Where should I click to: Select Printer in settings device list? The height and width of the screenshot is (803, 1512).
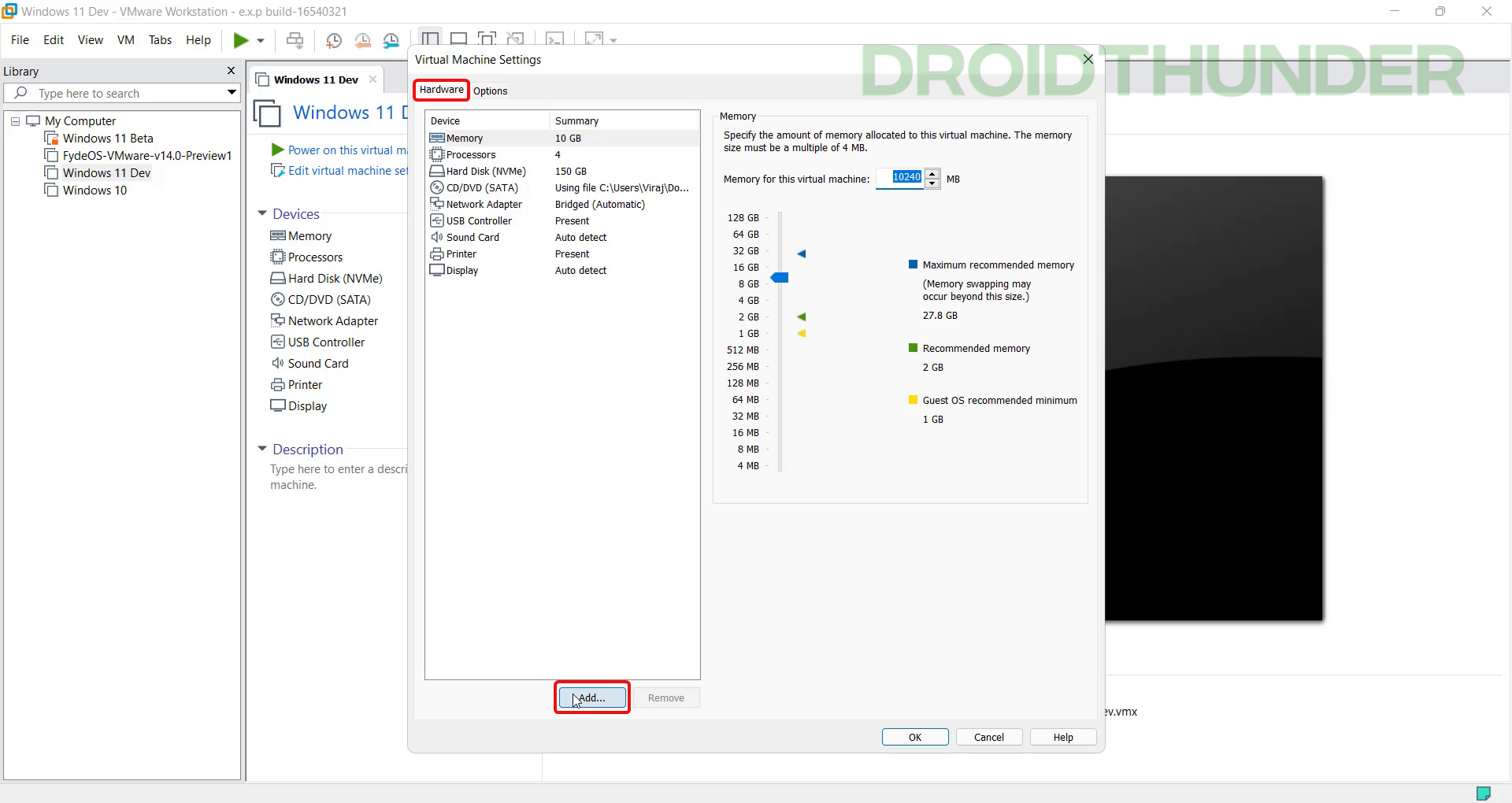click(x=562, y=254)
